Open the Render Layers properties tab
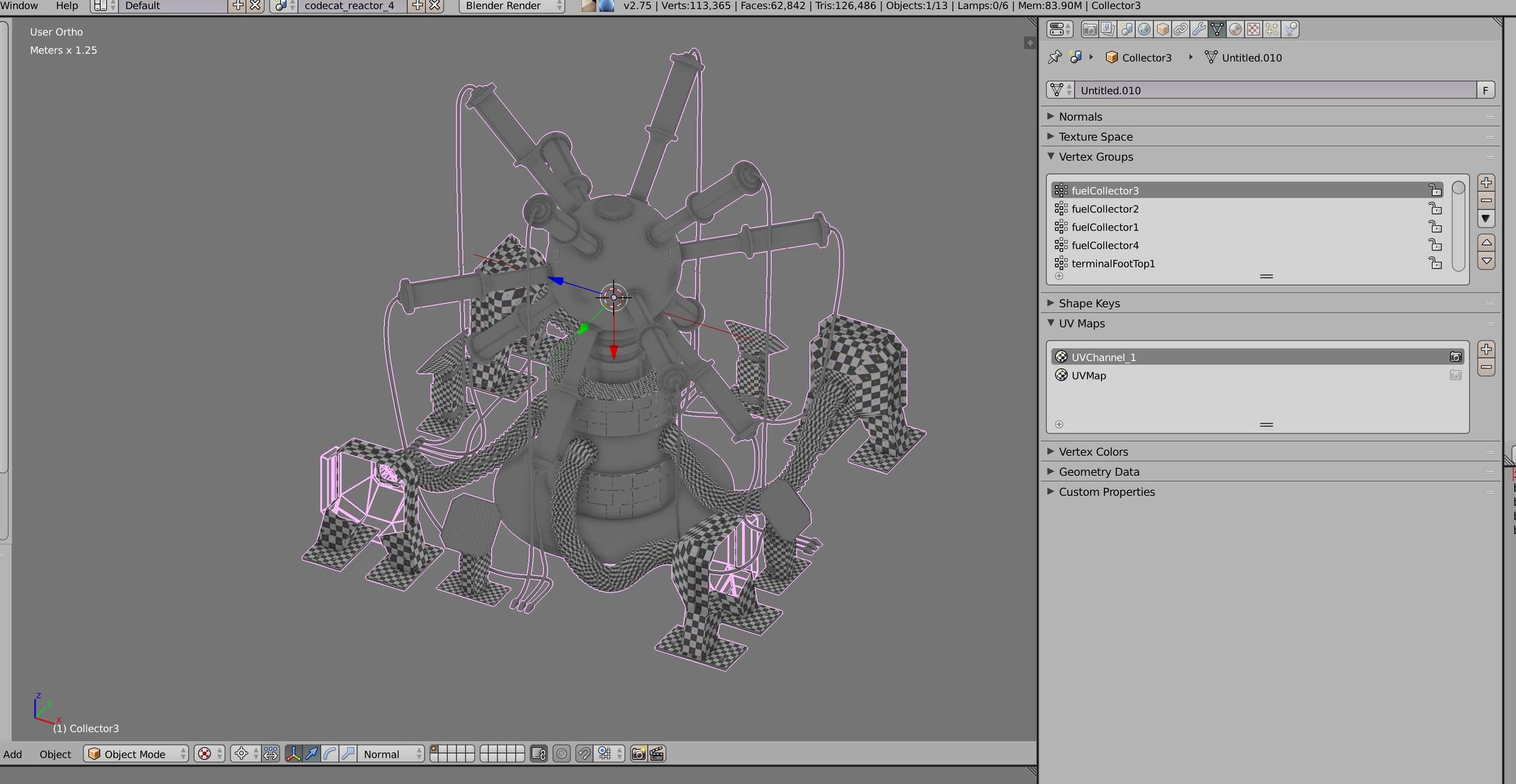The width and height of the screenshot is (1516, 784). (1107, 29)
